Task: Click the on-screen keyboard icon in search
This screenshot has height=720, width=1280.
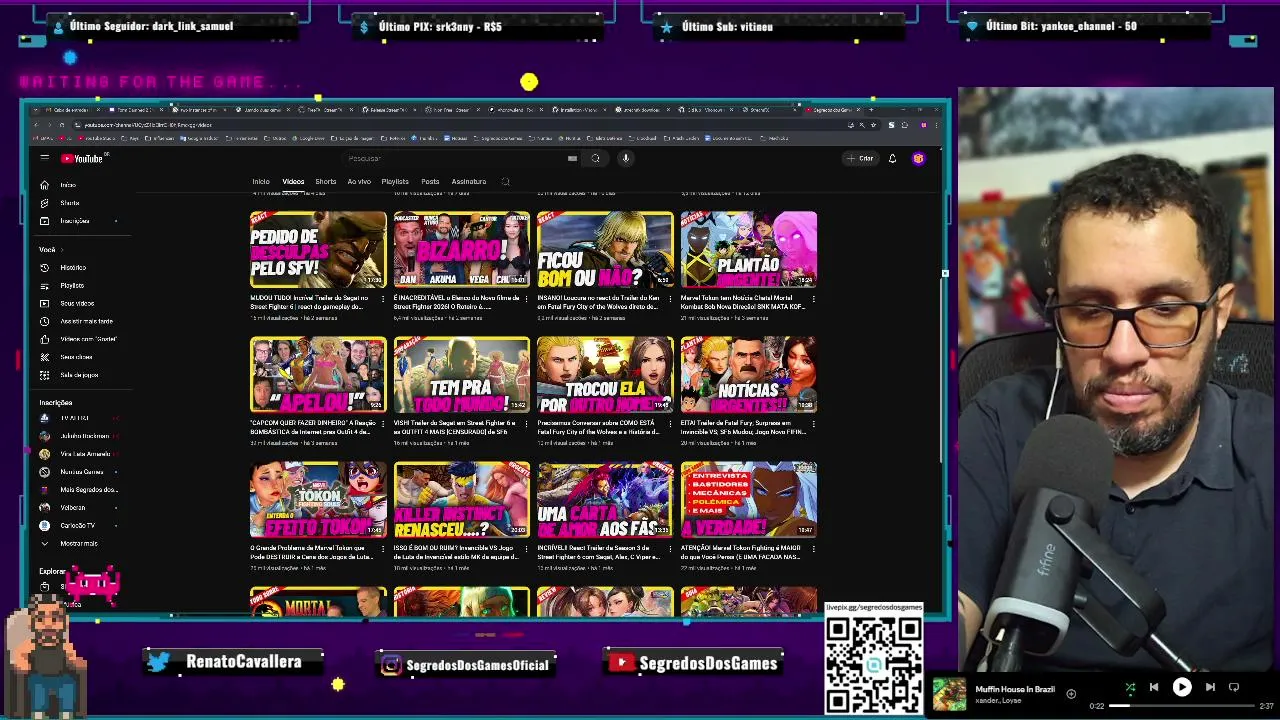Action: pyautogui.click(x=572, y=158)
